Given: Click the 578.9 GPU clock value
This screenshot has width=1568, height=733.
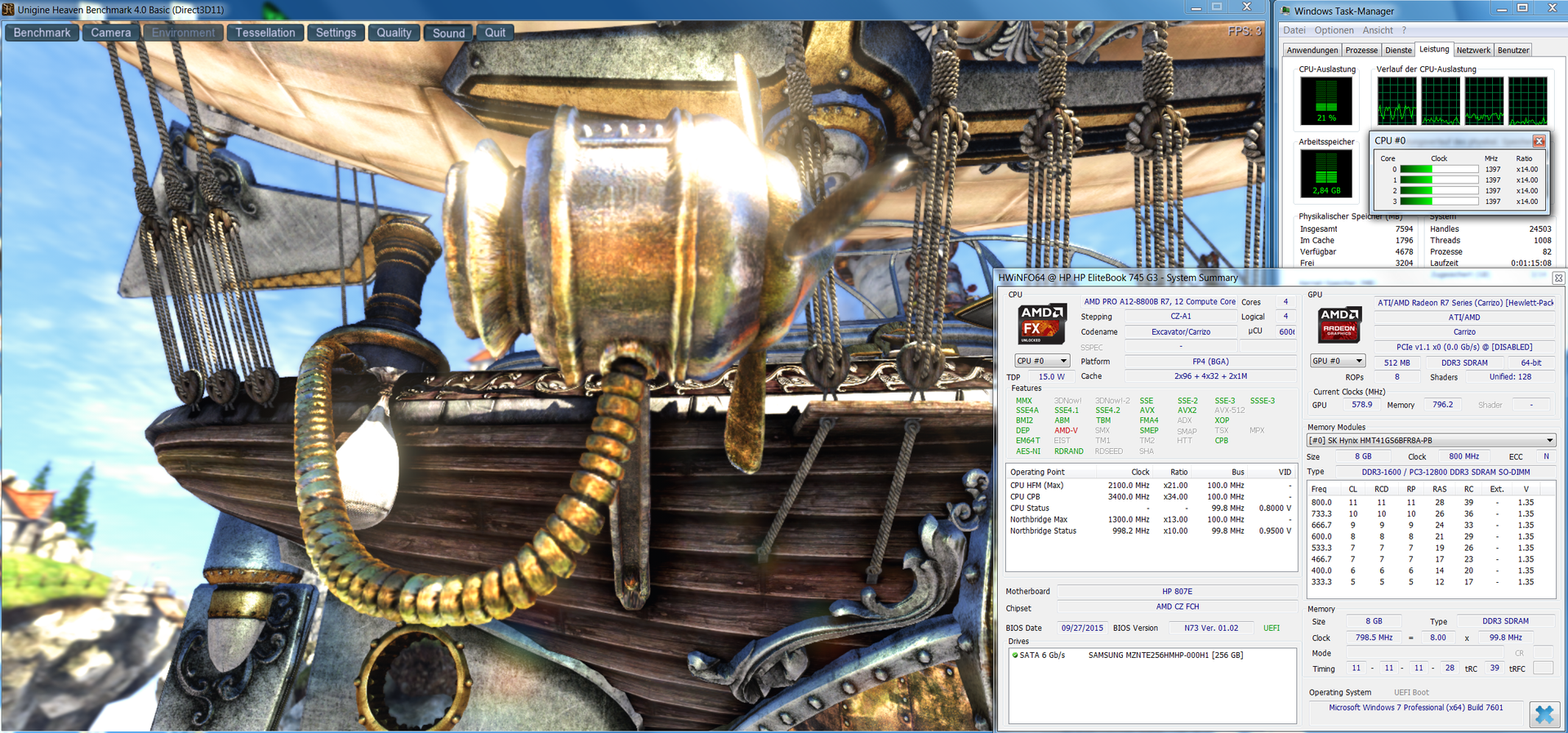Looking at the screenshot, I should pos(1361,405).
